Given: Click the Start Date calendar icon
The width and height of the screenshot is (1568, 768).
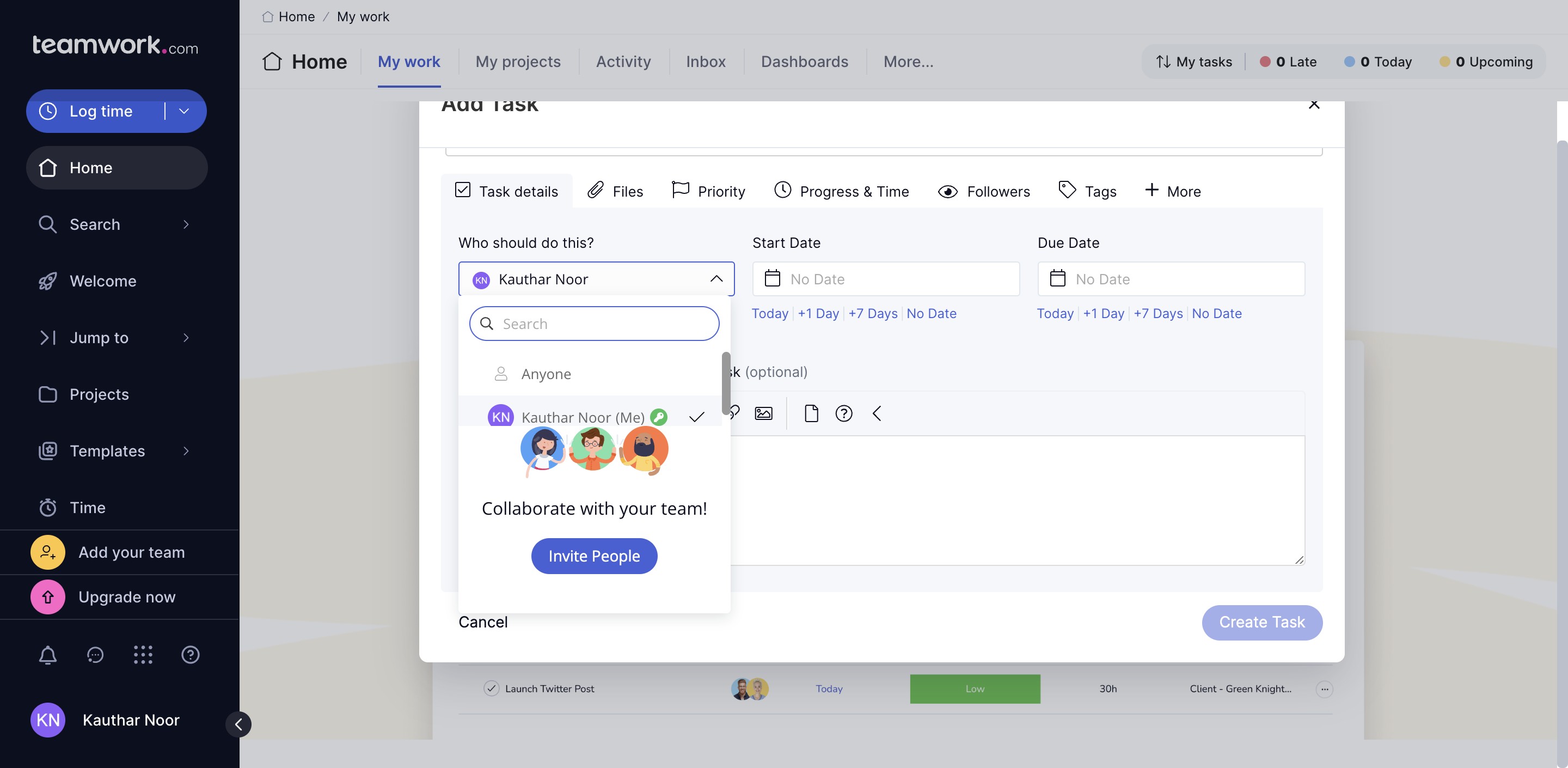Looking at the screenshot, I should 773,278.
